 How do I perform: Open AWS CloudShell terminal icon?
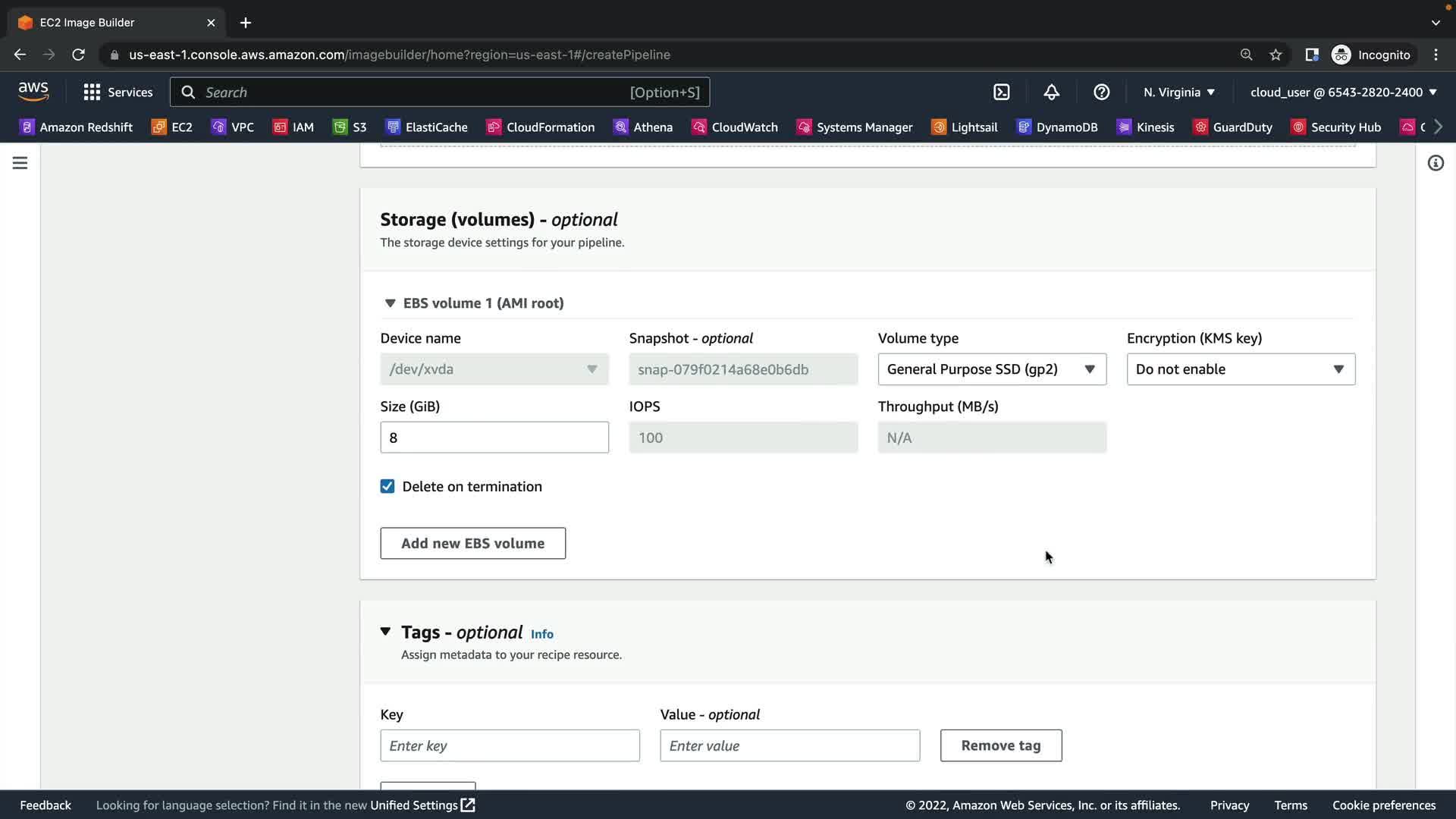tap(1001, 92)
